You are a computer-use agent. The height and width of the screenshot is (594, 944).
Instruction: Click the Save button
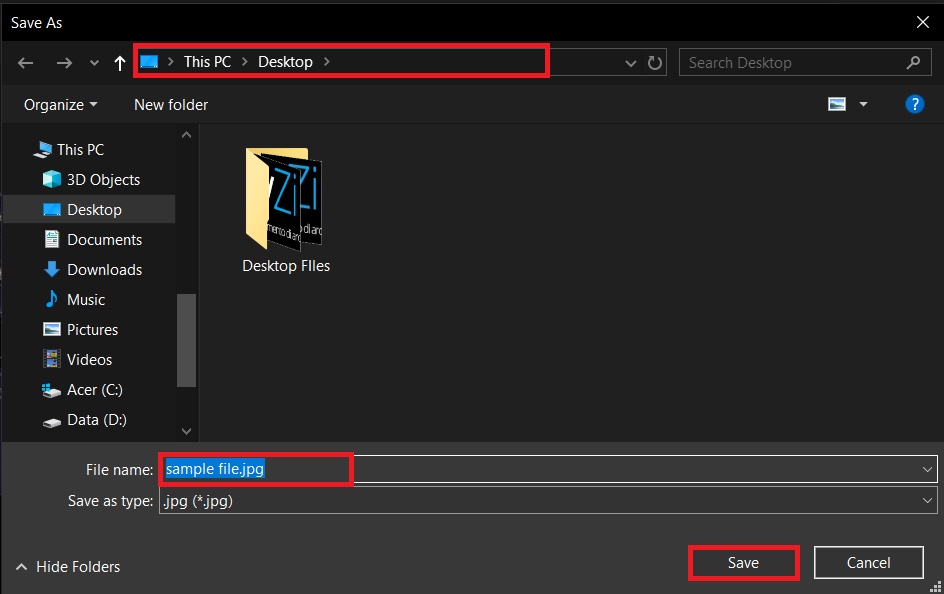coord(743,562)
